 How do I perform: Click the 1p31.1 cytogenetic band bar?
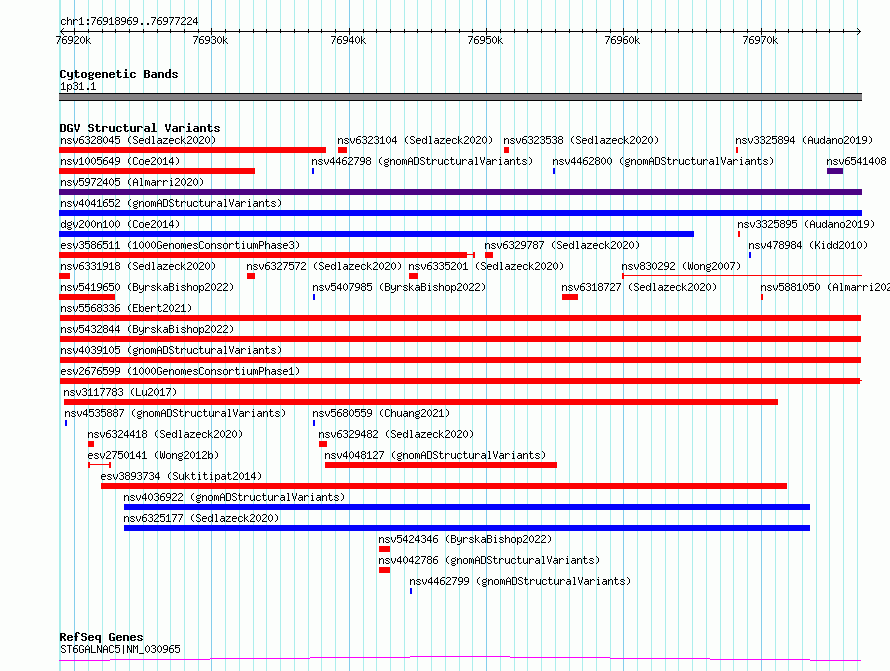pos(460,97)
